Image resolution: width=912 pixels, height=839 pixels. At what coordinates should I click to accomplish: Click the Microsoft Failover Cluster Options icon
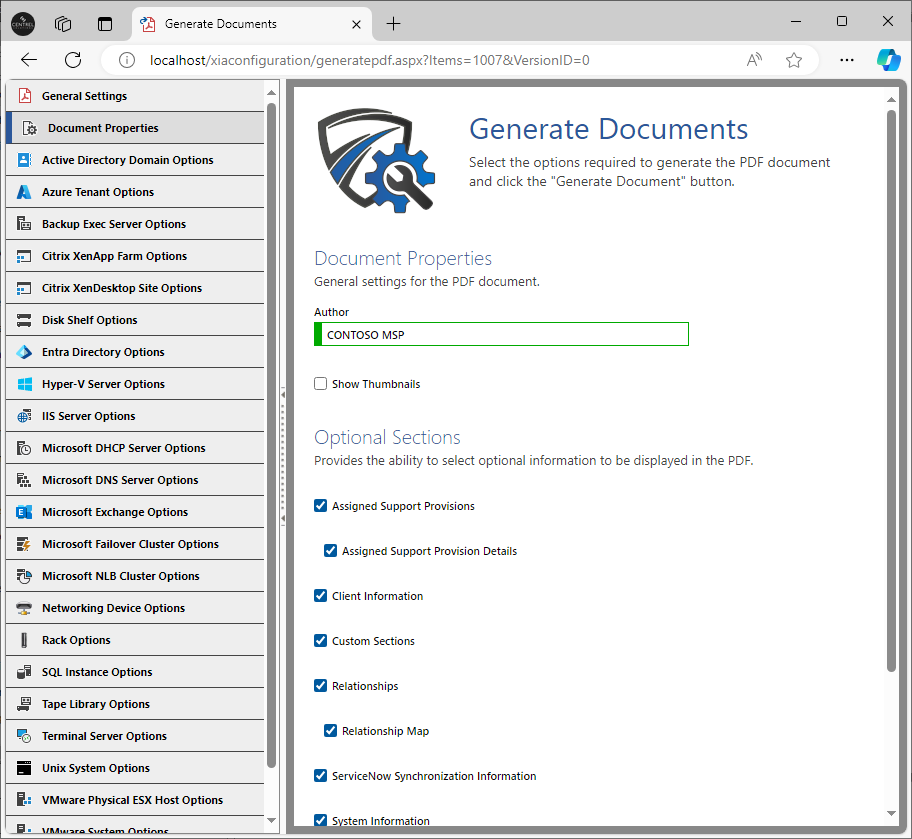(x=24, y=544)
